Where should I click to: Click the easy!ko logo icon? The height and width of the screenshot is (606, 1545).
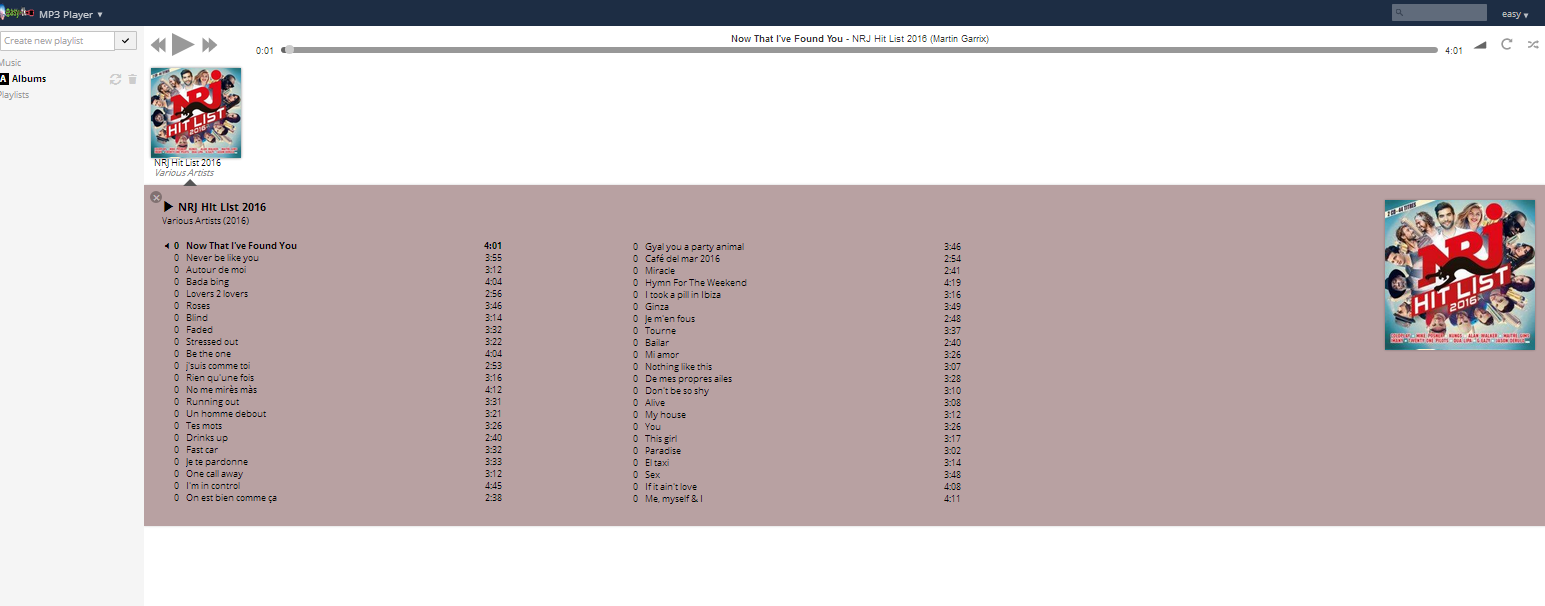pyautogui.click(x=16, y=13)
